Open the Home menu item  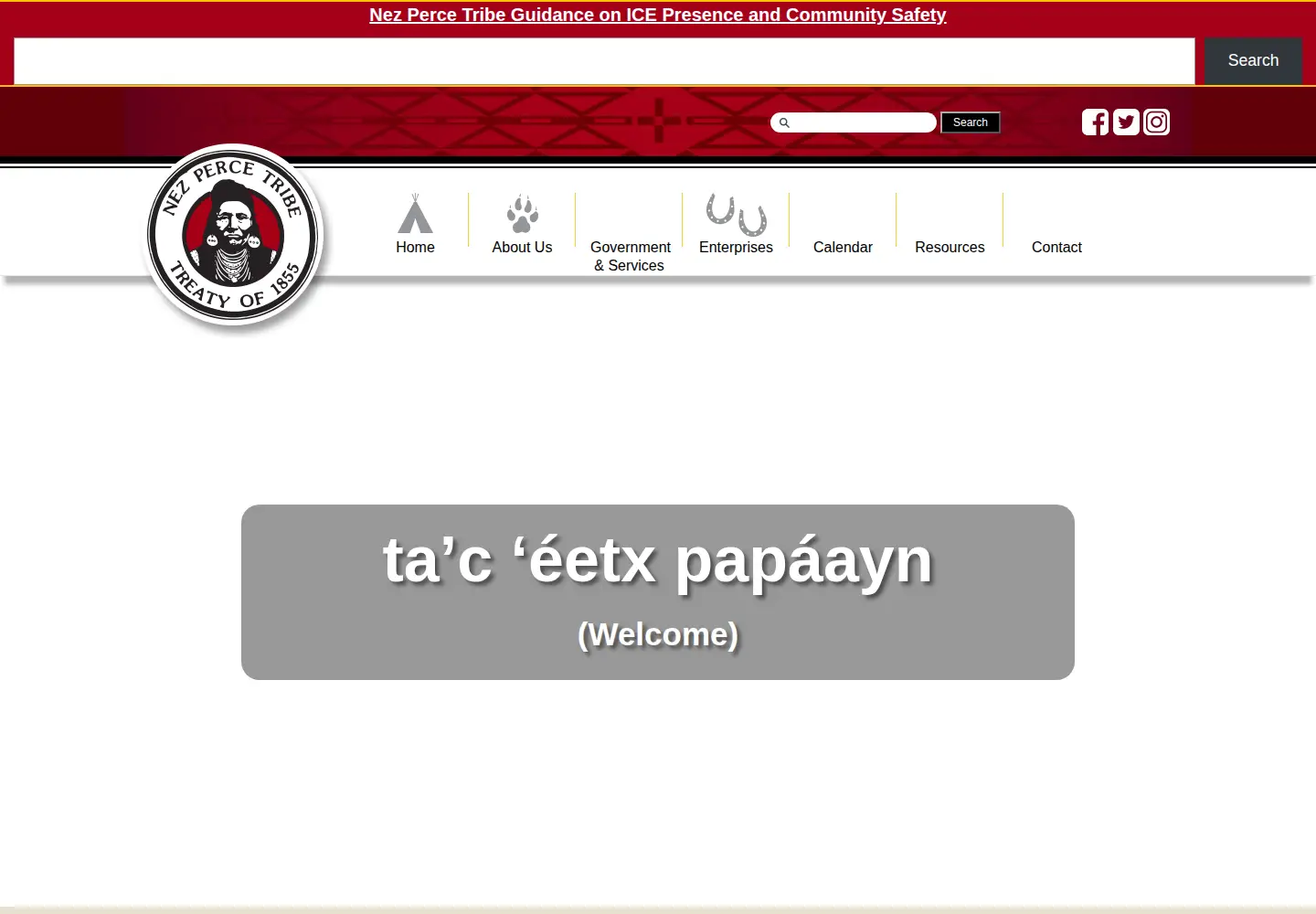tap(415, 247)
